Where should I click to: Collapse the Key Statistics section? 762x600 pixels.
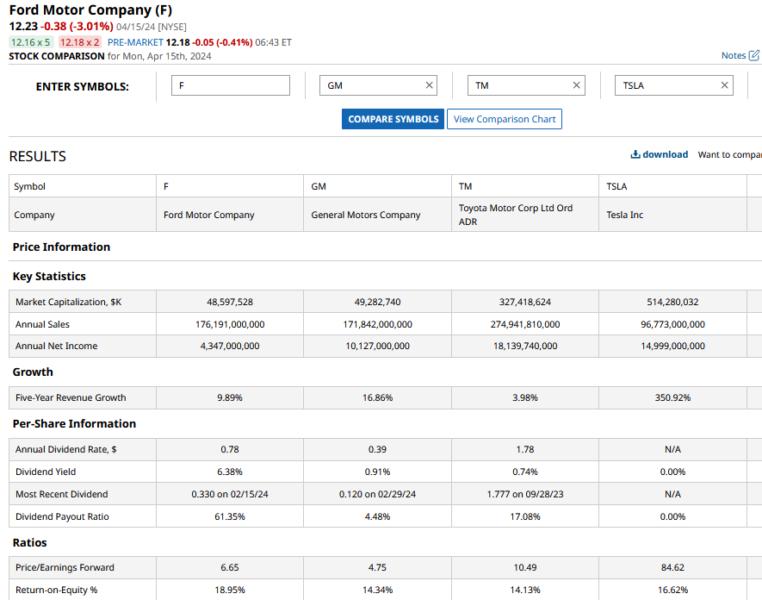(x=49, y=276)
